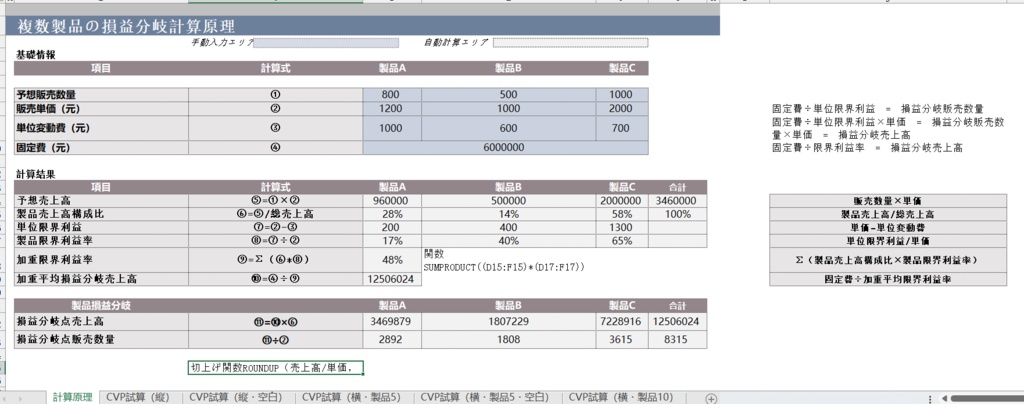Click the 販売数量×単価 explanation cell
The image size is (1024, 404).
pyautogui.click(x=888, y=200)
